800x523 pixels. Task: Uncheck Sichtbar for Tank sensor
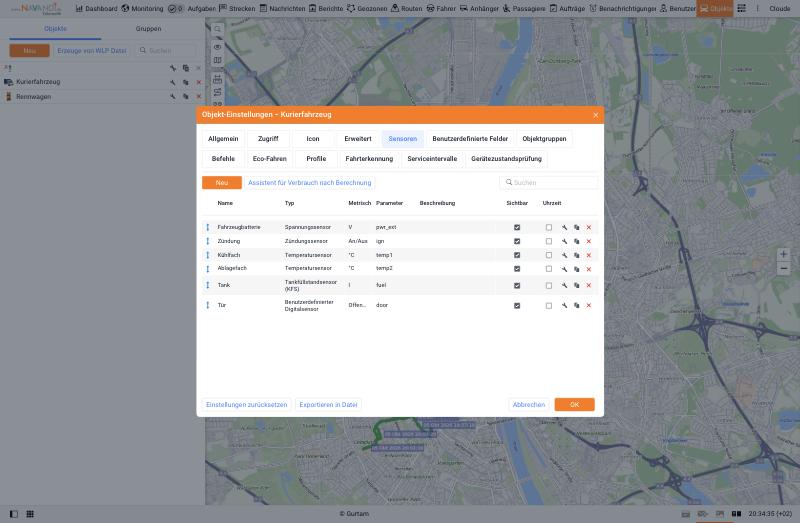coord(517,286)
